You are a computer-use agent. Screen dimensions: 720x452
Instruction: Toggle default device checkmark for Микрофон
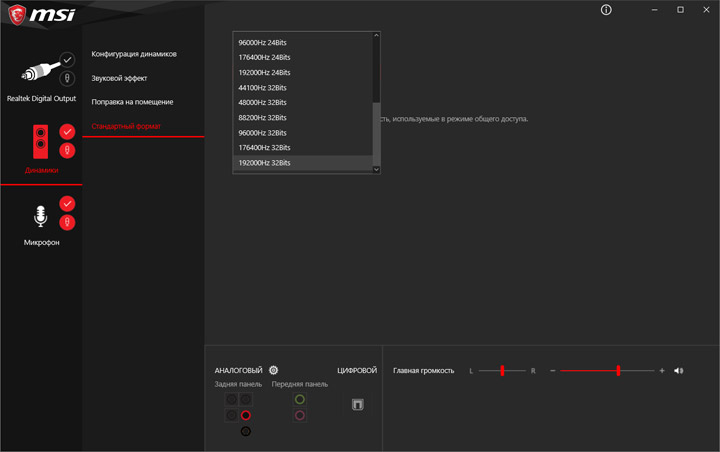coord(67,203)
